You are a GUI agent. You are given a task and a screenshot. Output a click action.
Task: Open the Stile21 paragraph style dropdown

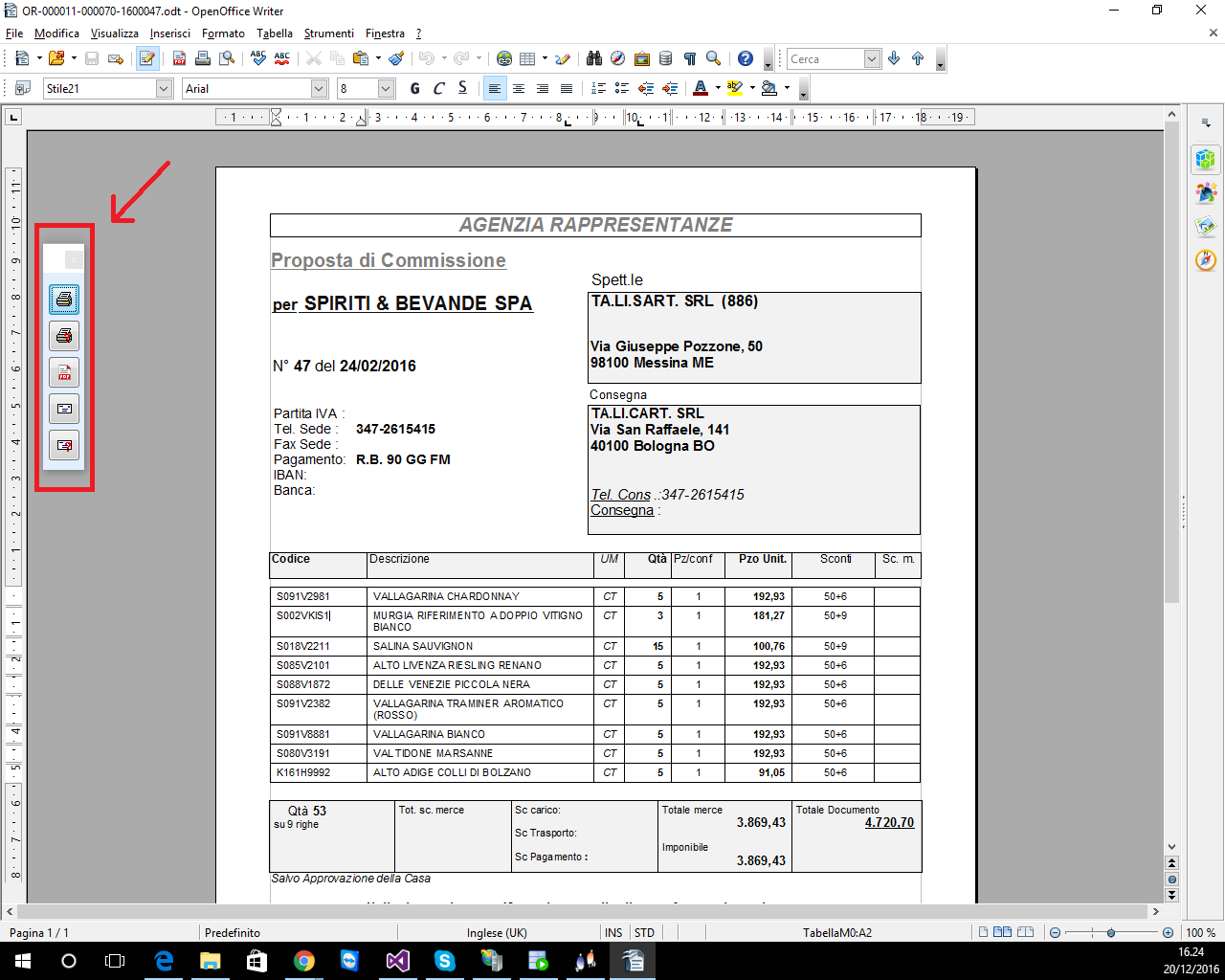(164, 88)
